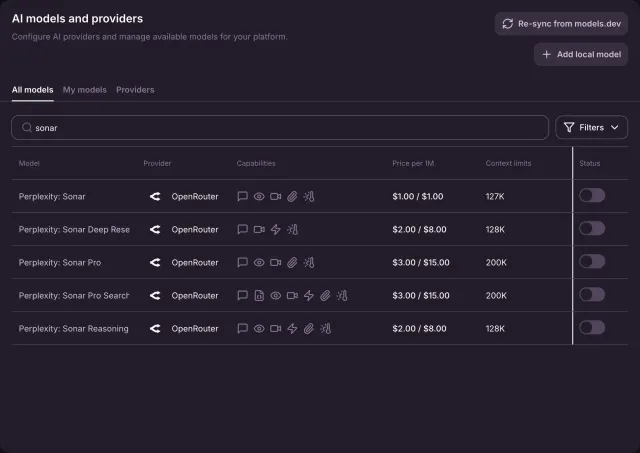Focus the search field containing sonar
Screen dimensions: 640x453
pos(280,128)
